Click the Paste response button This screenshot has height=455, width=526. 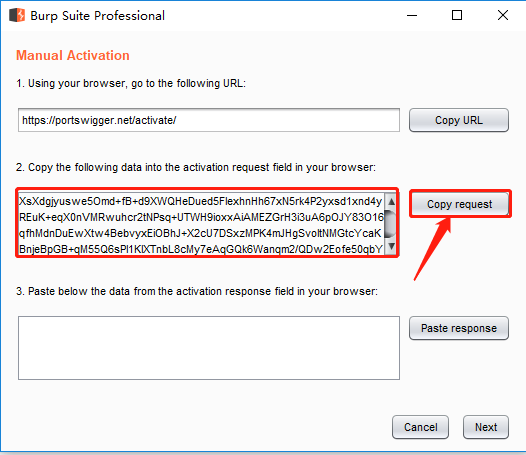459,328
